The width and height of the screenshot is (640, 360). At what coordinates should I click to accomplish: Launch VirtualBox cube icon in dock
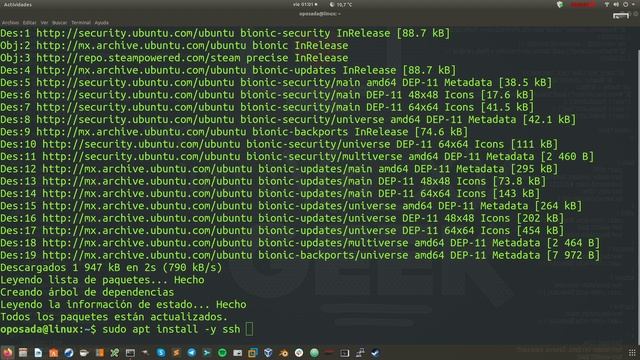coord(268,353)
